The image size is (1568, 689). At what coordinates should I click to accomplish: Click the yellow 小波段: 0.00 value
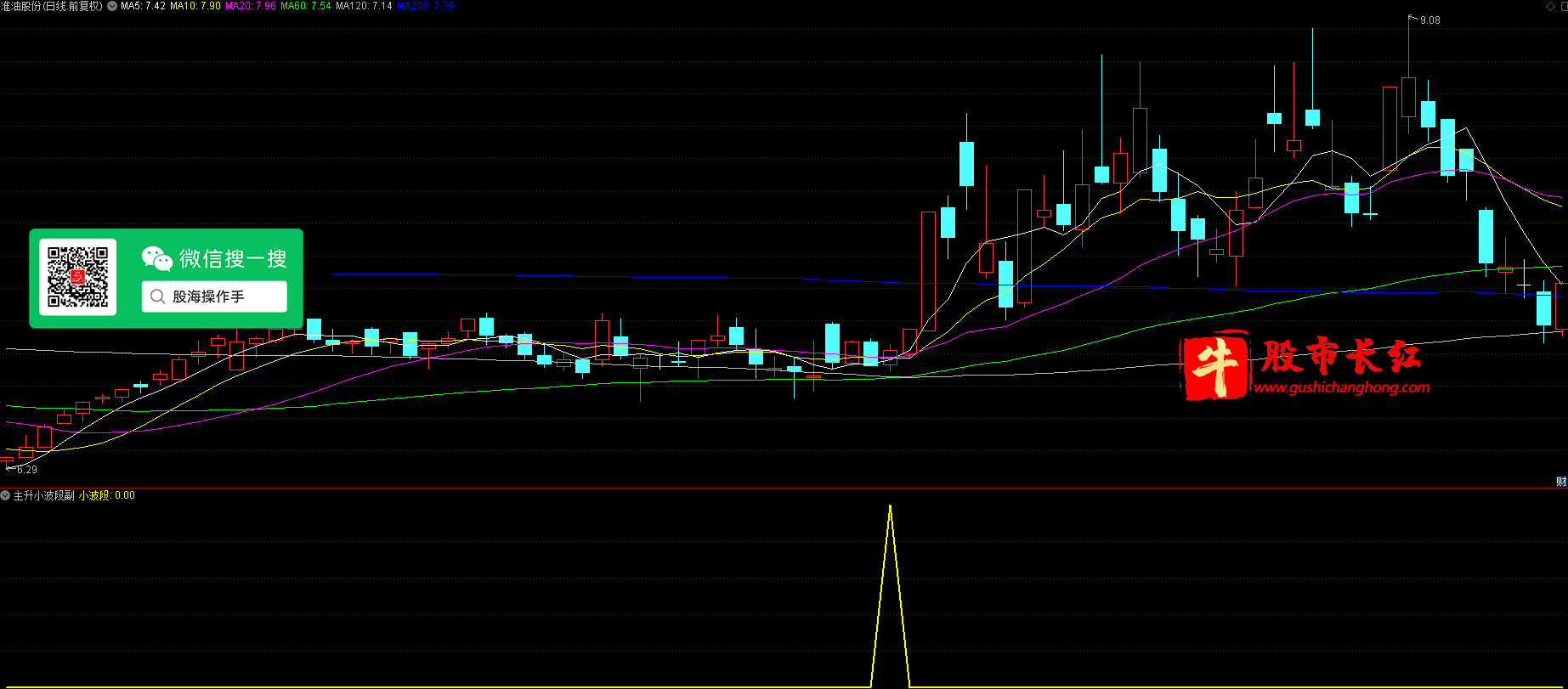click(x=107, y=495)
